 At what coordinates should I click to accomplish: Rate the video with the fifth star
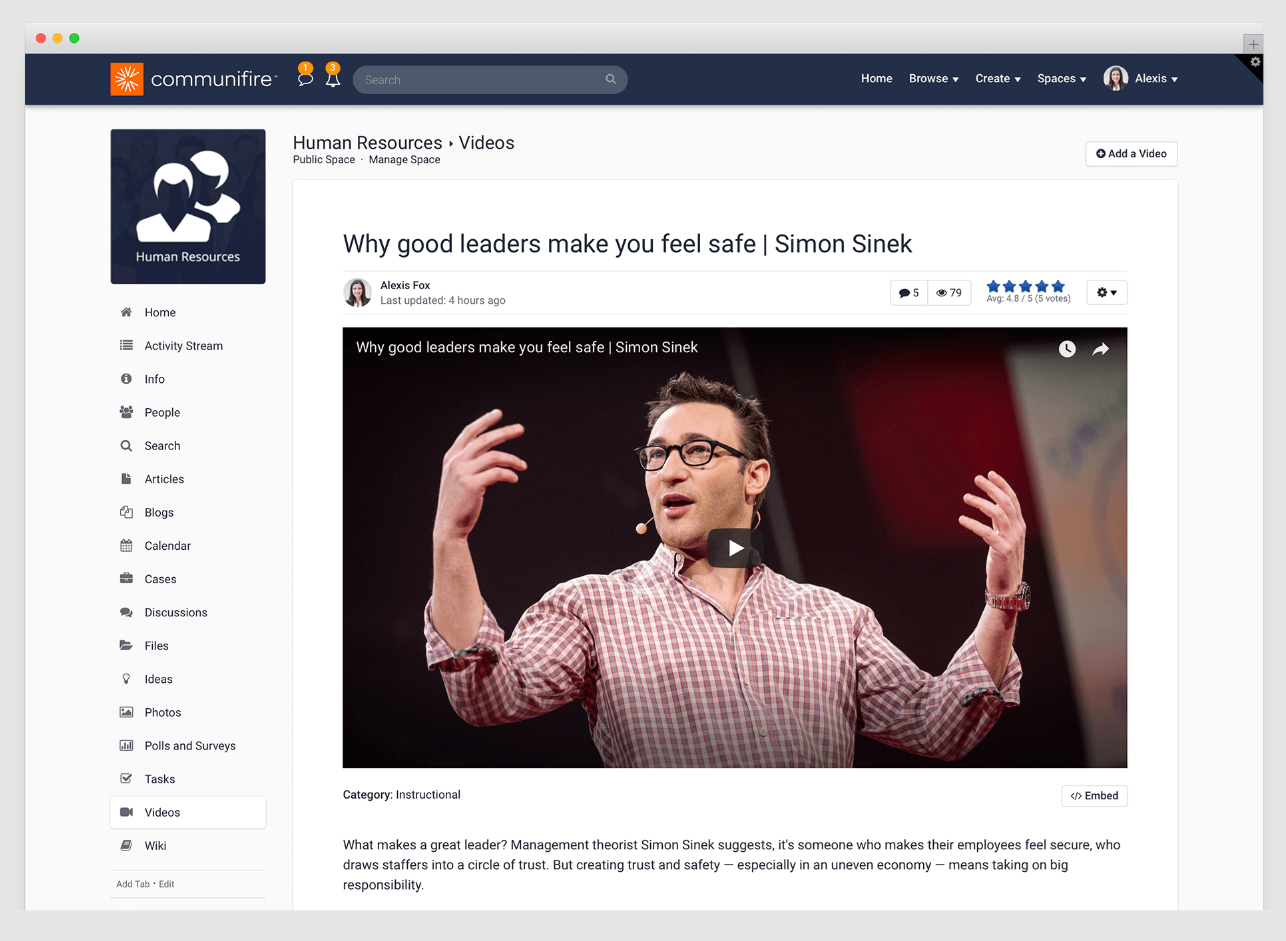[x=1059, y=286]
